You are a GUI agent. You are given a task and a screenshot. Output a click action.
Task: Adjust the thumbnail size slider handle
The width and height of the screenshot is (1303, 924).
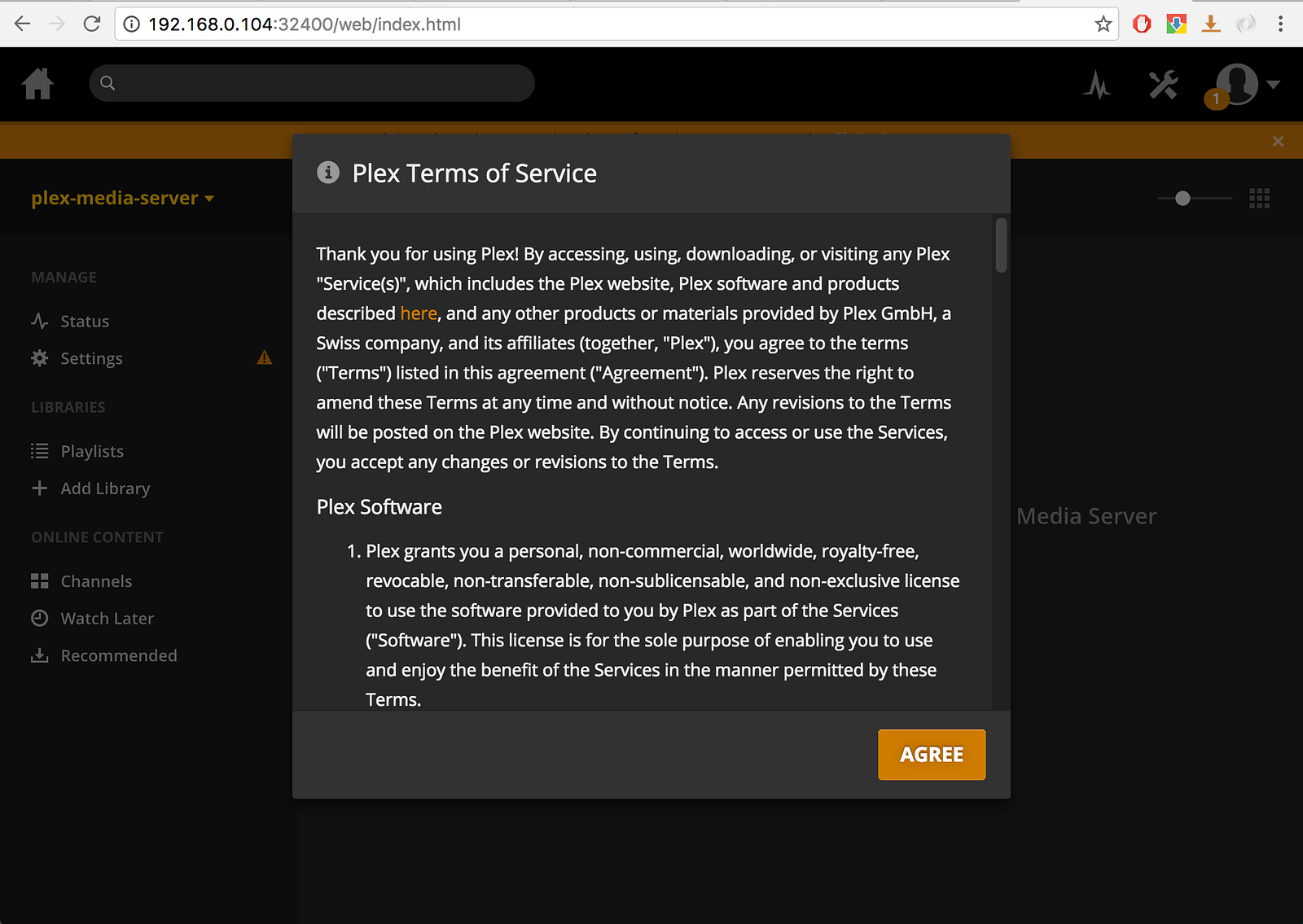coord(1183,198)
